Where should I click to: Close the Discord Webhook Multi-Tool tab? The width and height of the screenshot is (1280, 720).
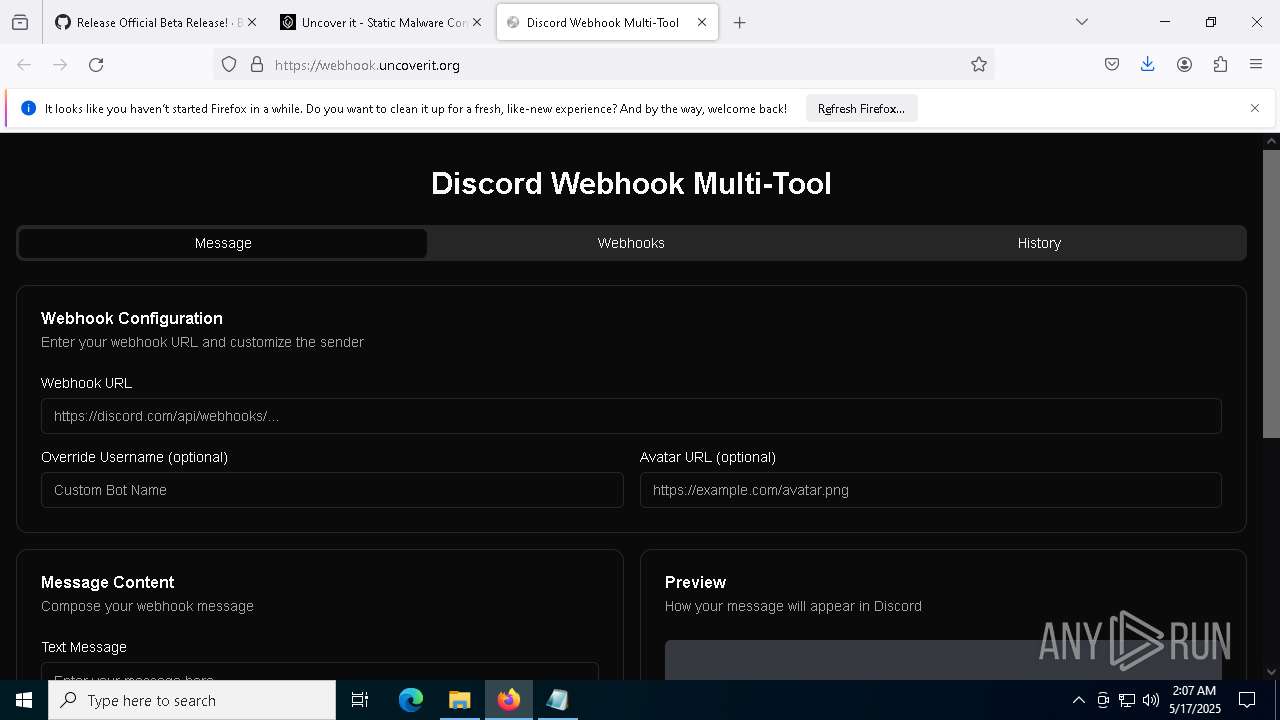click(702, 22)
